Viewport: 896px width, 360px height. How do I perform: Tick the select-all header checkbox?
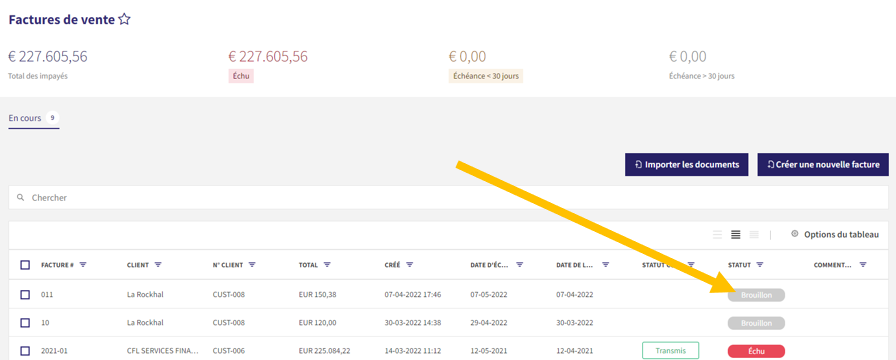[25, 265]
